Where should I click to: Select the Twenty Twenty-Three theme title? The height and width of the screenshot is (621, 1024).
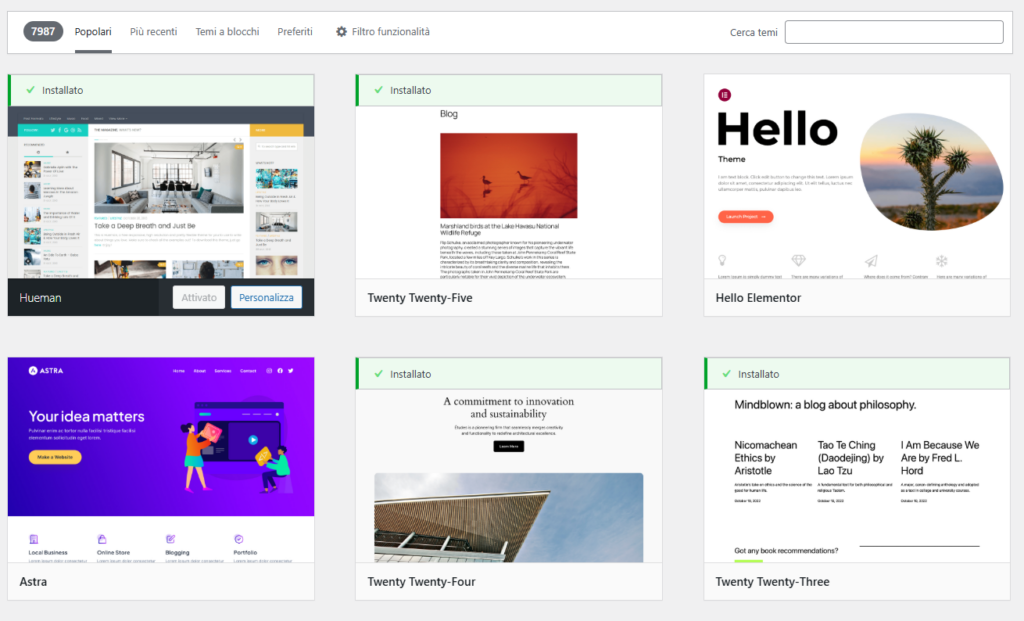click(772, 581)
